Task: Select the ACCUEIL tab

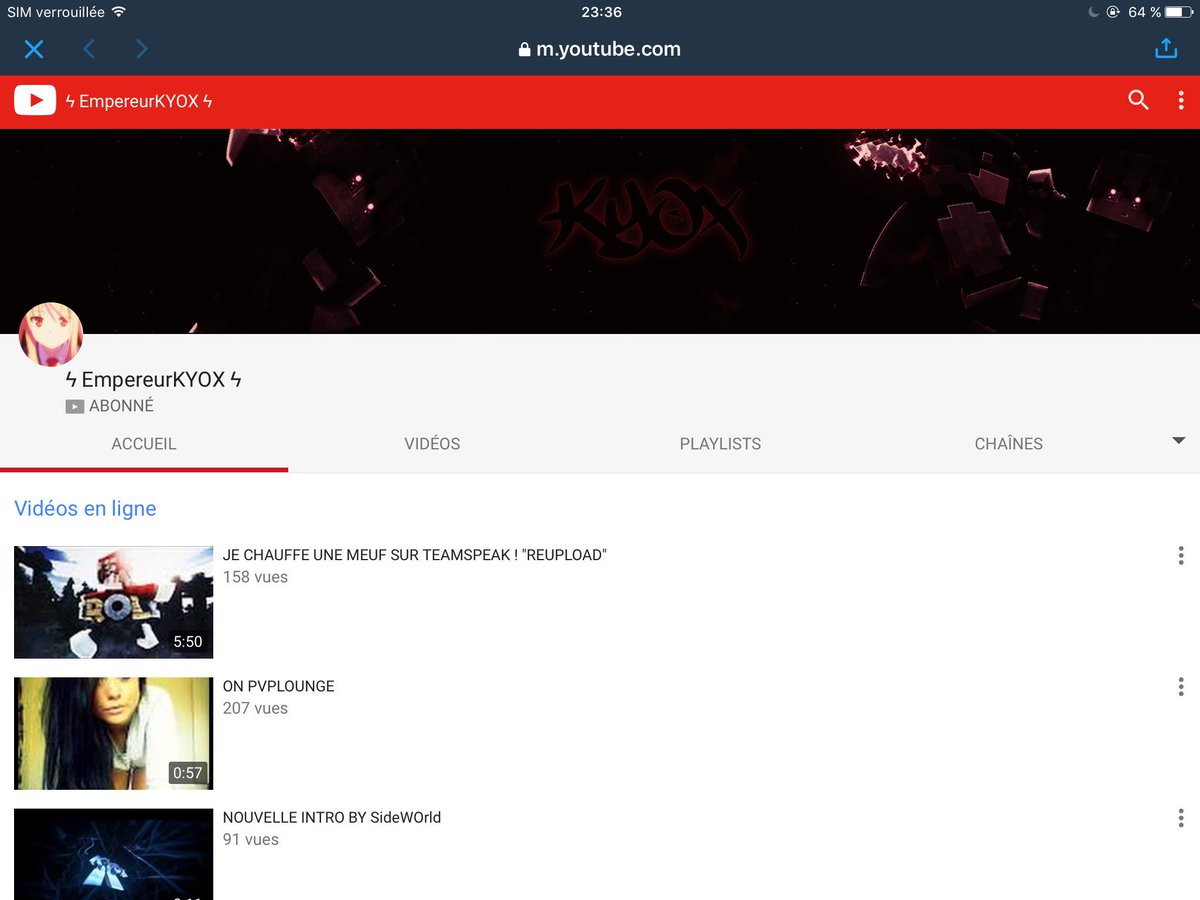Action: (x=144, y=444)
